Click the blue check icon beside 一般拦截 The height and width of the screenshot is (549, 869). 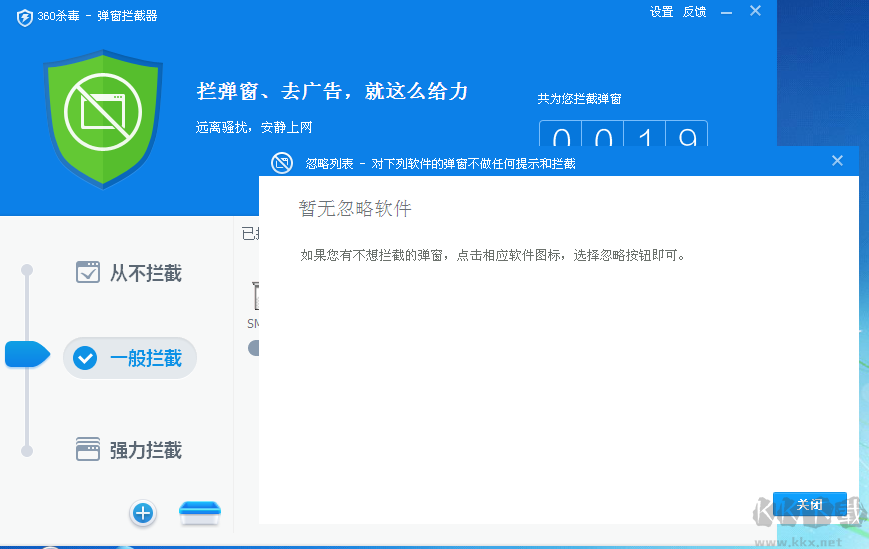(85, 358)
